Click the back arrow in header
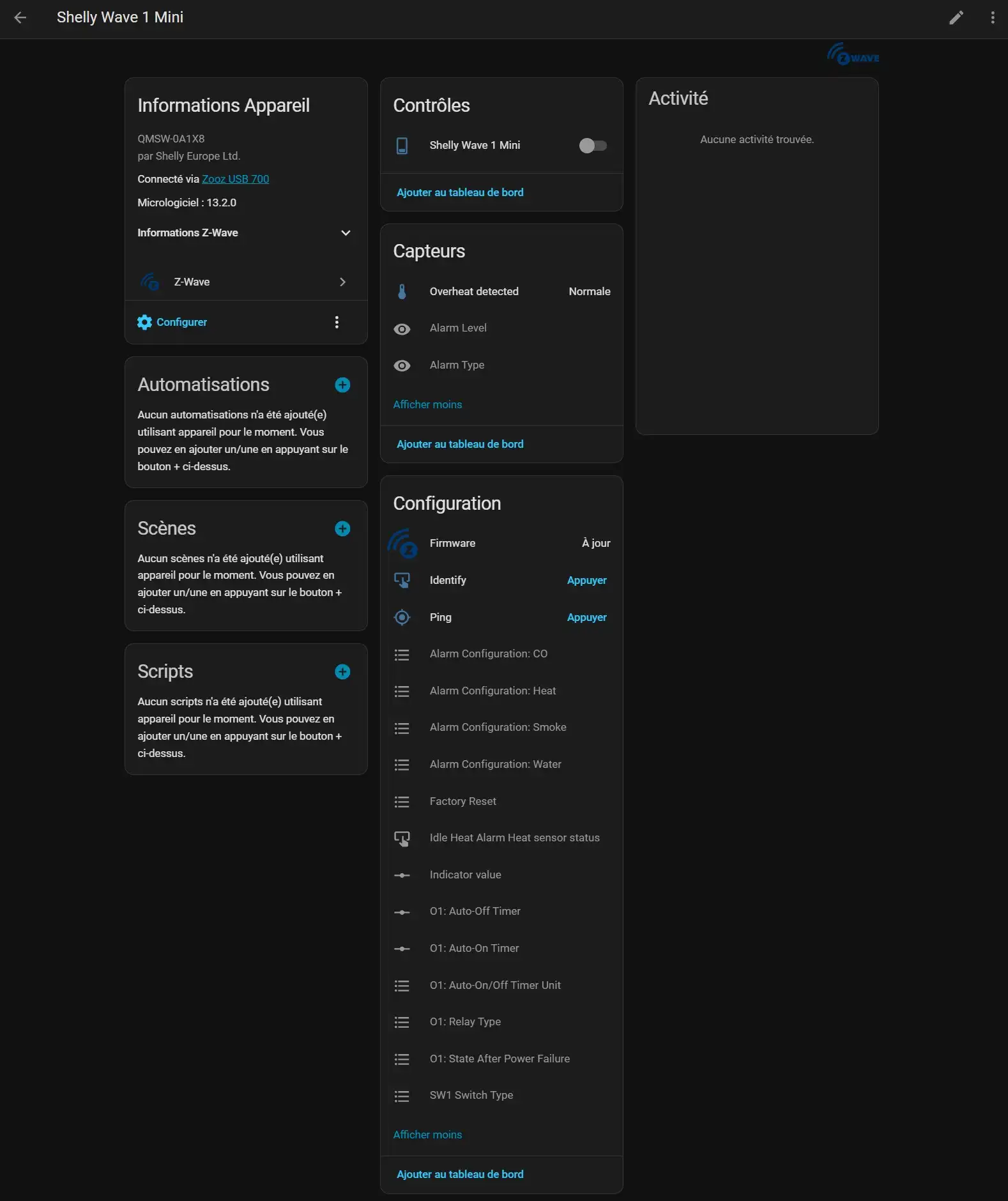 [20, 17]
